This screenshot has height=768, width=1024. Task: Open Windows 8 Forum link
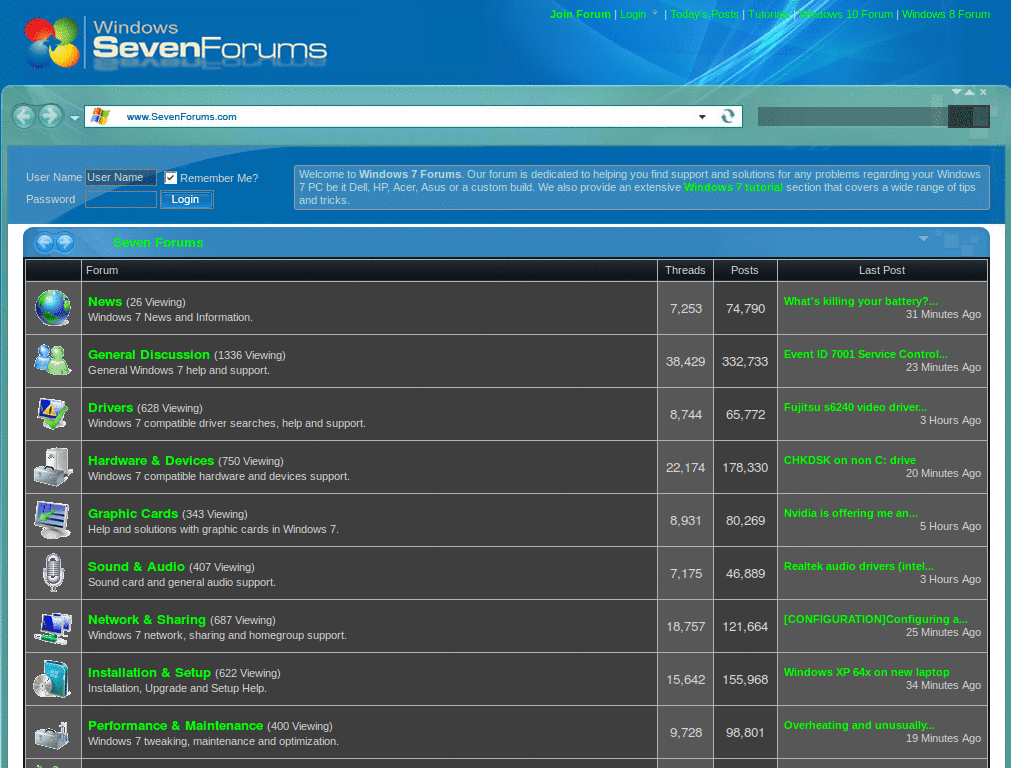(x=946, y=14)
